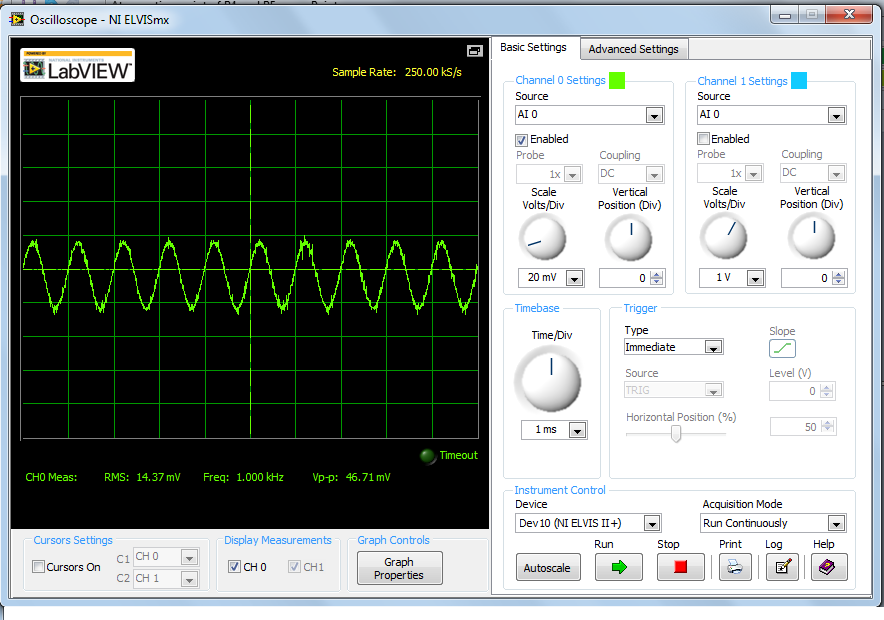This screenshot has height=620, width=884.
Task: Click the Vp-p 46.71 mV reading
Action: pos(351,477)
